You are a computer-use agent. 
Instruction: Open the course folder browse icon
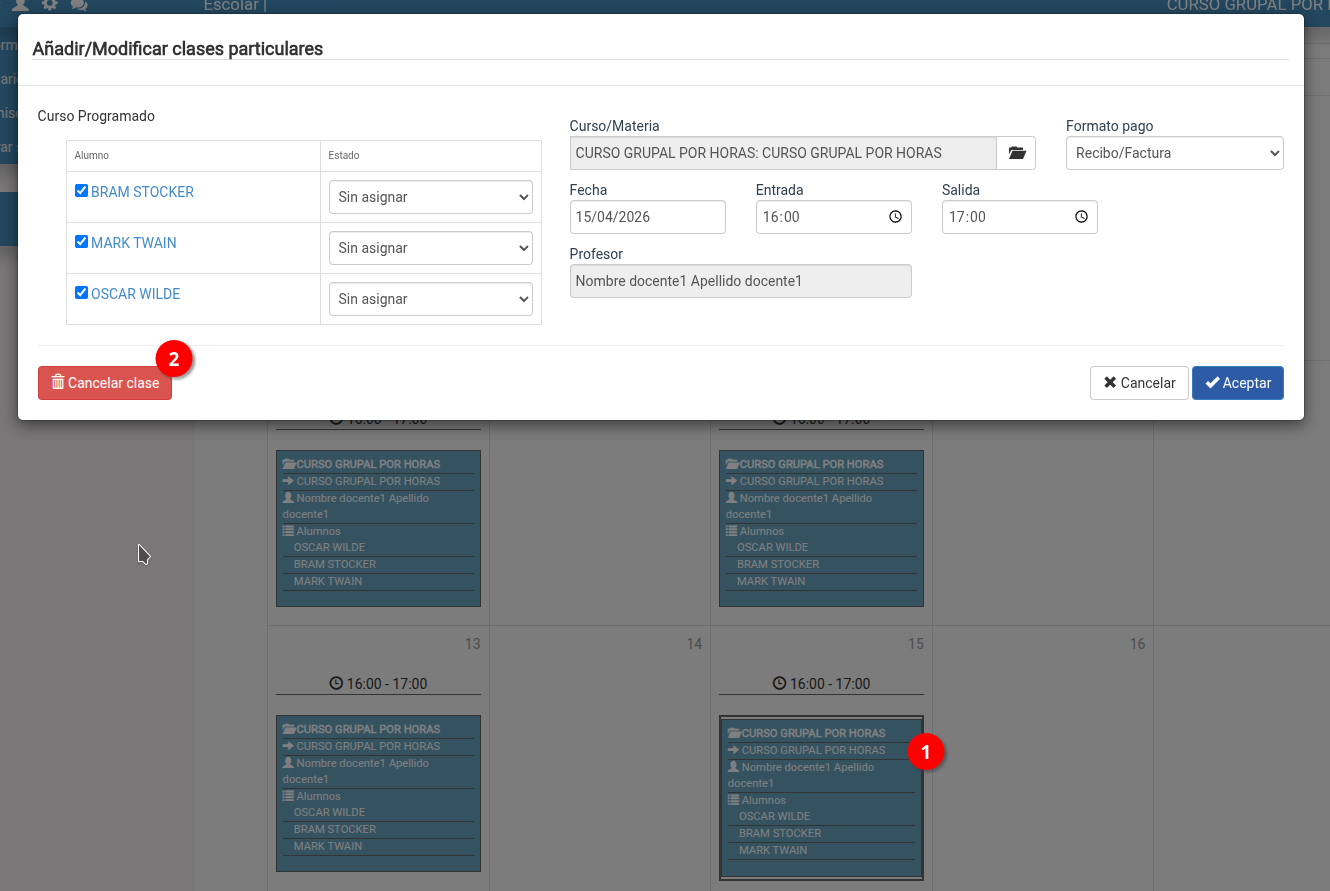point(1016,153)
